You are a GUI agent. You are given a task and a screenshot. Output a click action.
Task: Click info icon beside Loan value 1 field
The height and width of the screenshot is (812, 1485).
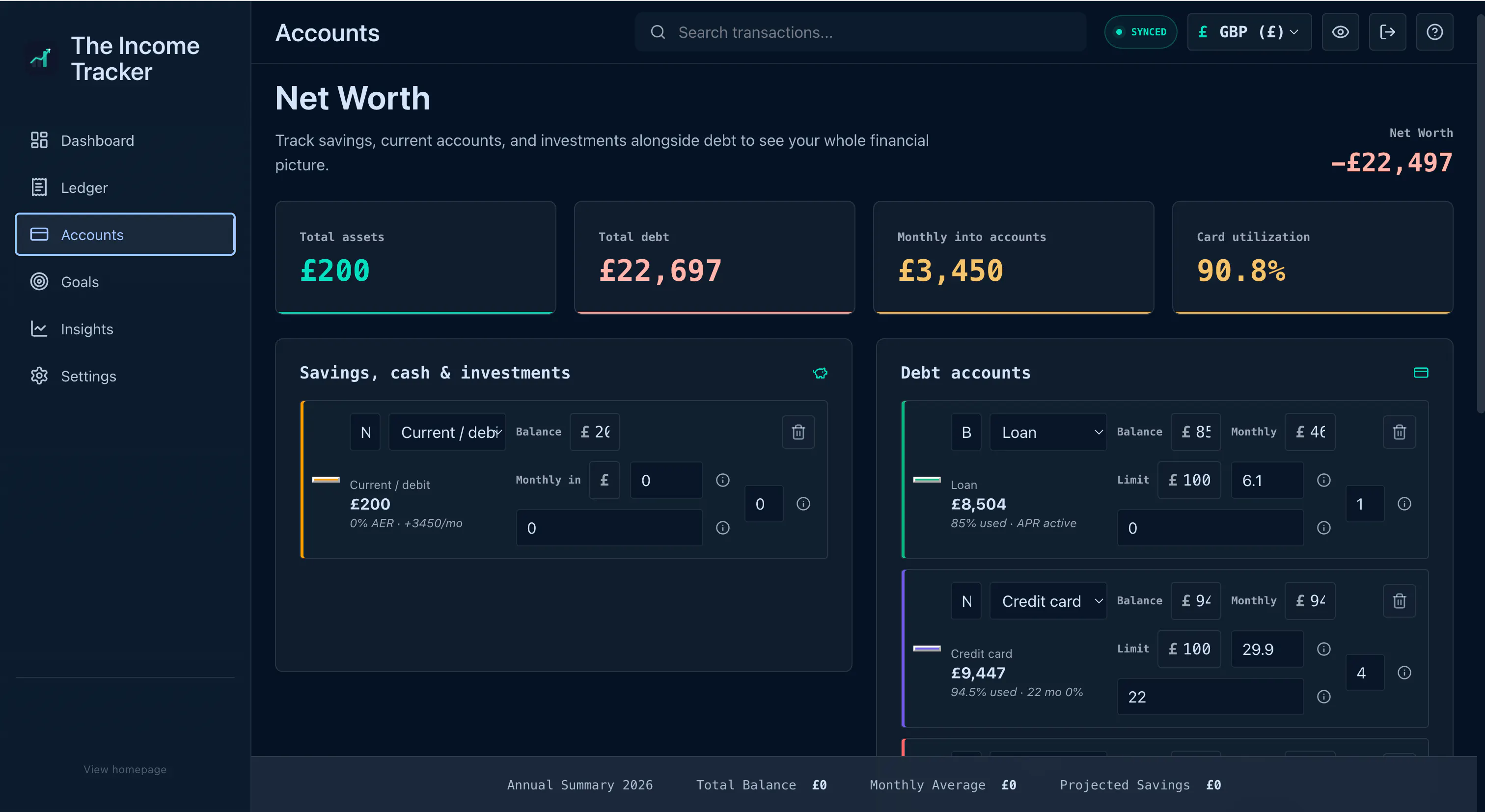(x=1404, y=504)
